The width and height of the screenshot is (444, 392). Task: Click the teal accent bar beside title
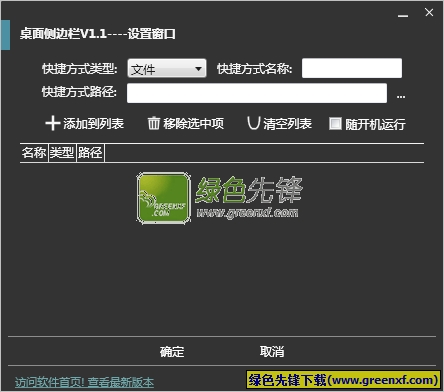(6, 35)
